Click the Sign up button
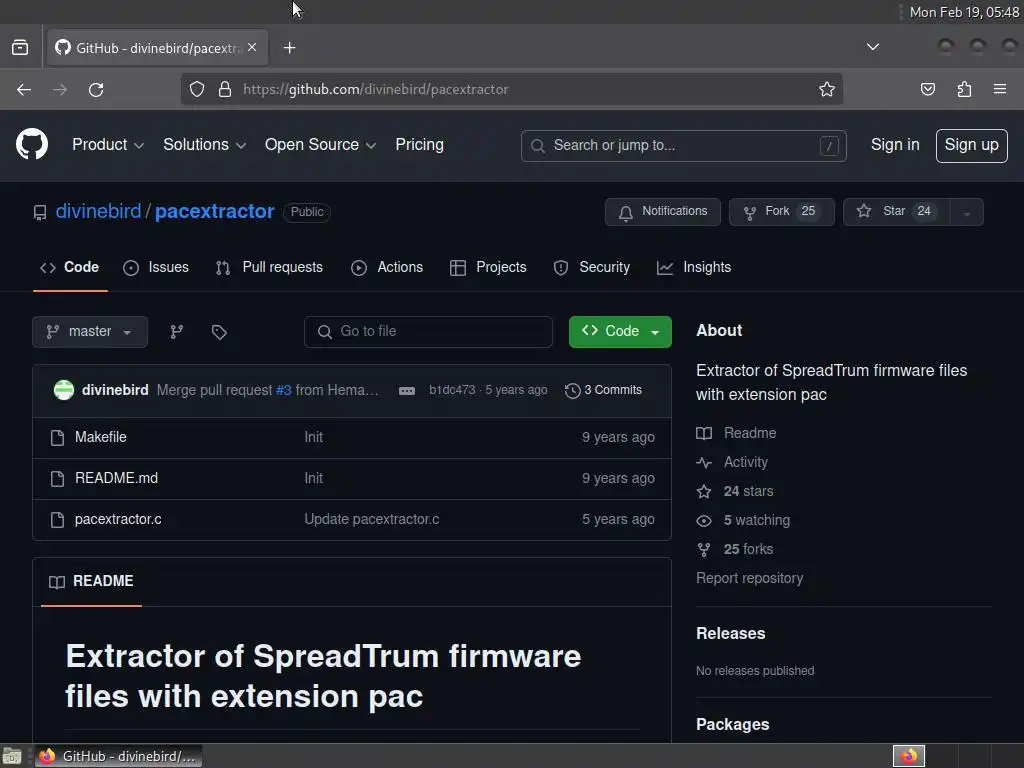Viewport: 1024px width, 768px height. [x=971, y=146]
